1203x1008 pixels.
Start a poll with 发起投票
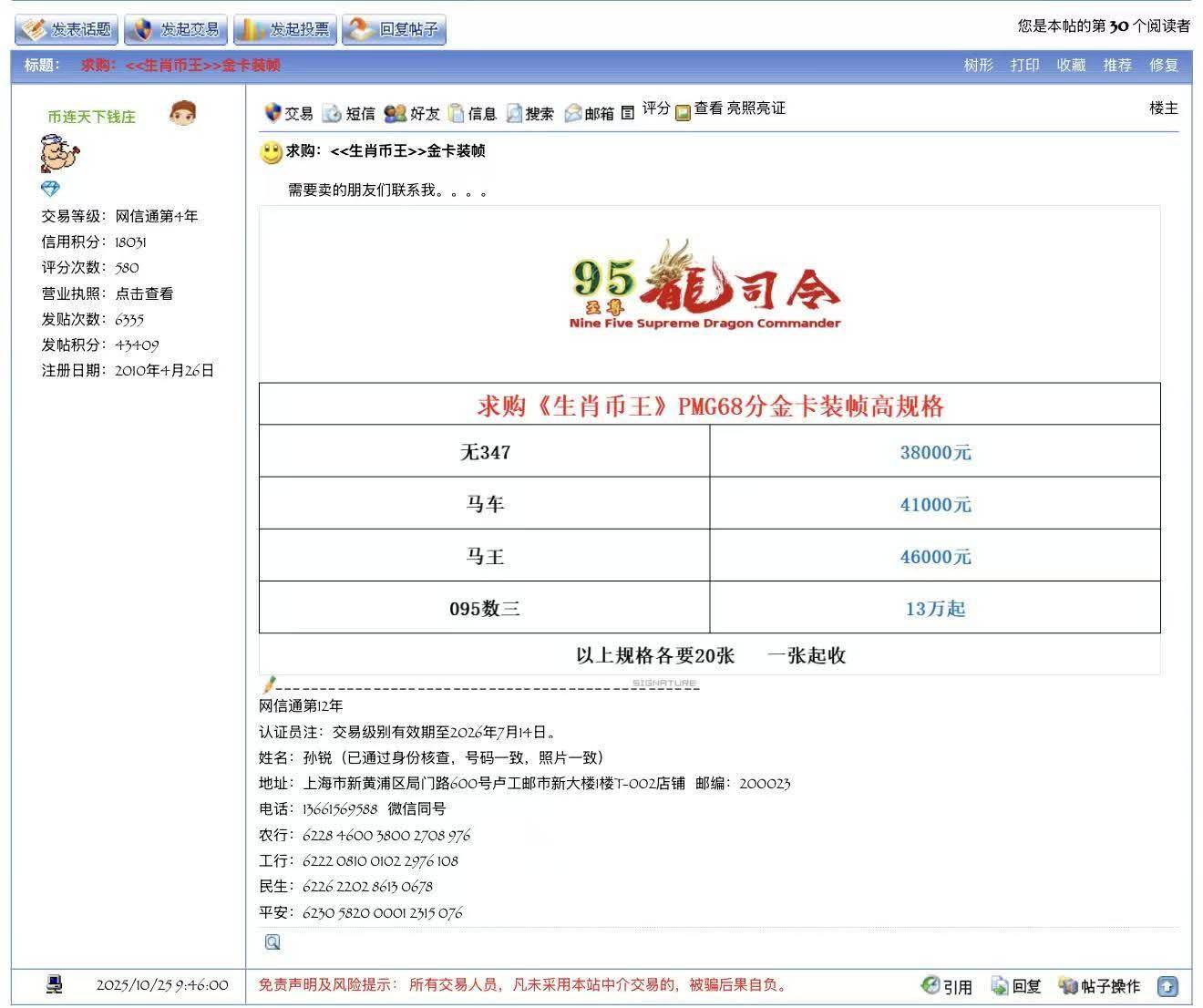click(285, 29)
